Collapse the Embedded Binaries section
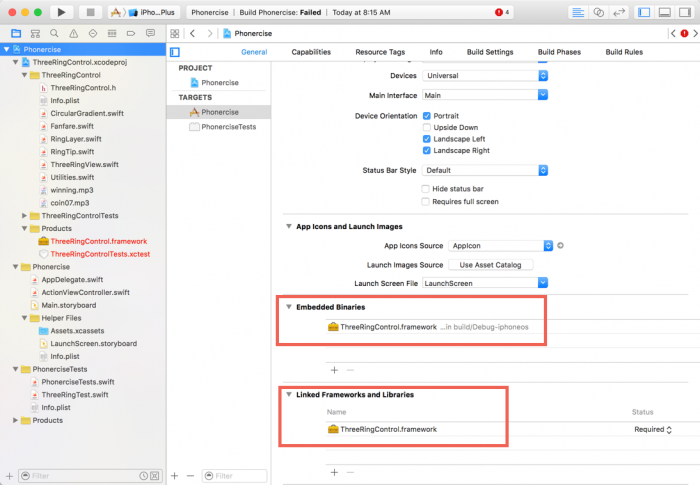Viewport: 700px width, 485px height. click(289, 307)
